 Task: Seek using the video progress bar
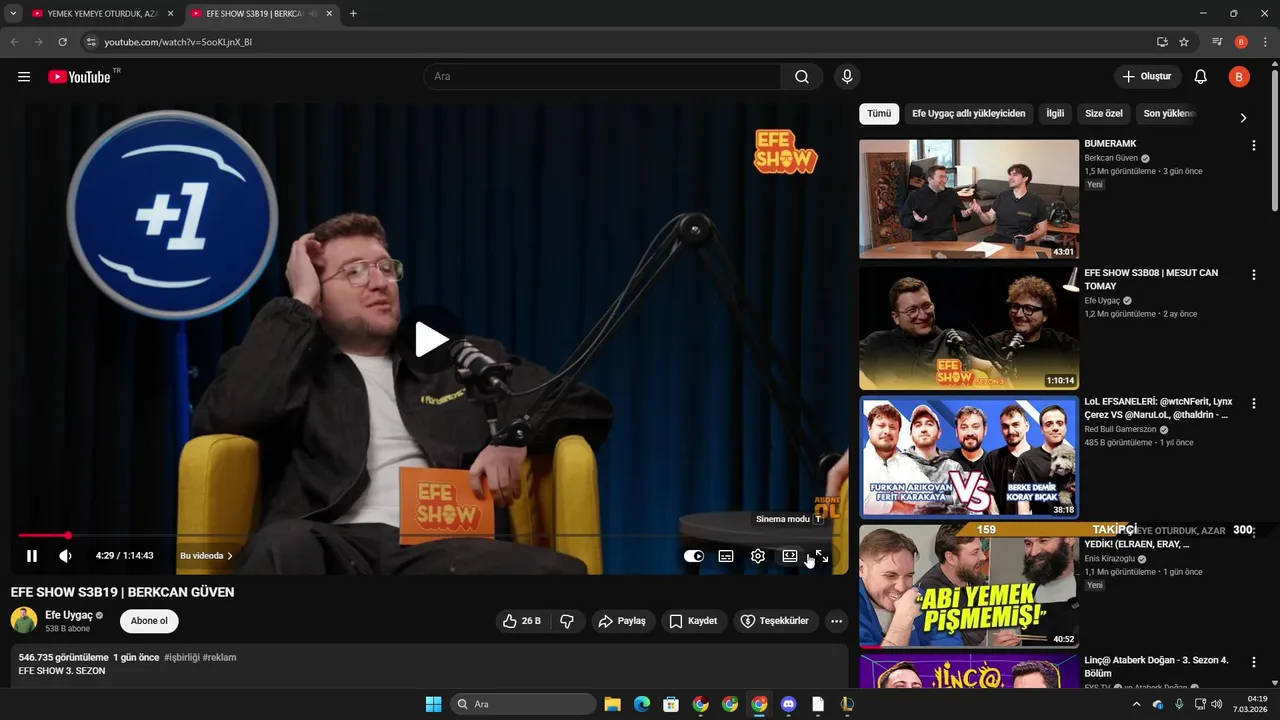pos(430,536)
